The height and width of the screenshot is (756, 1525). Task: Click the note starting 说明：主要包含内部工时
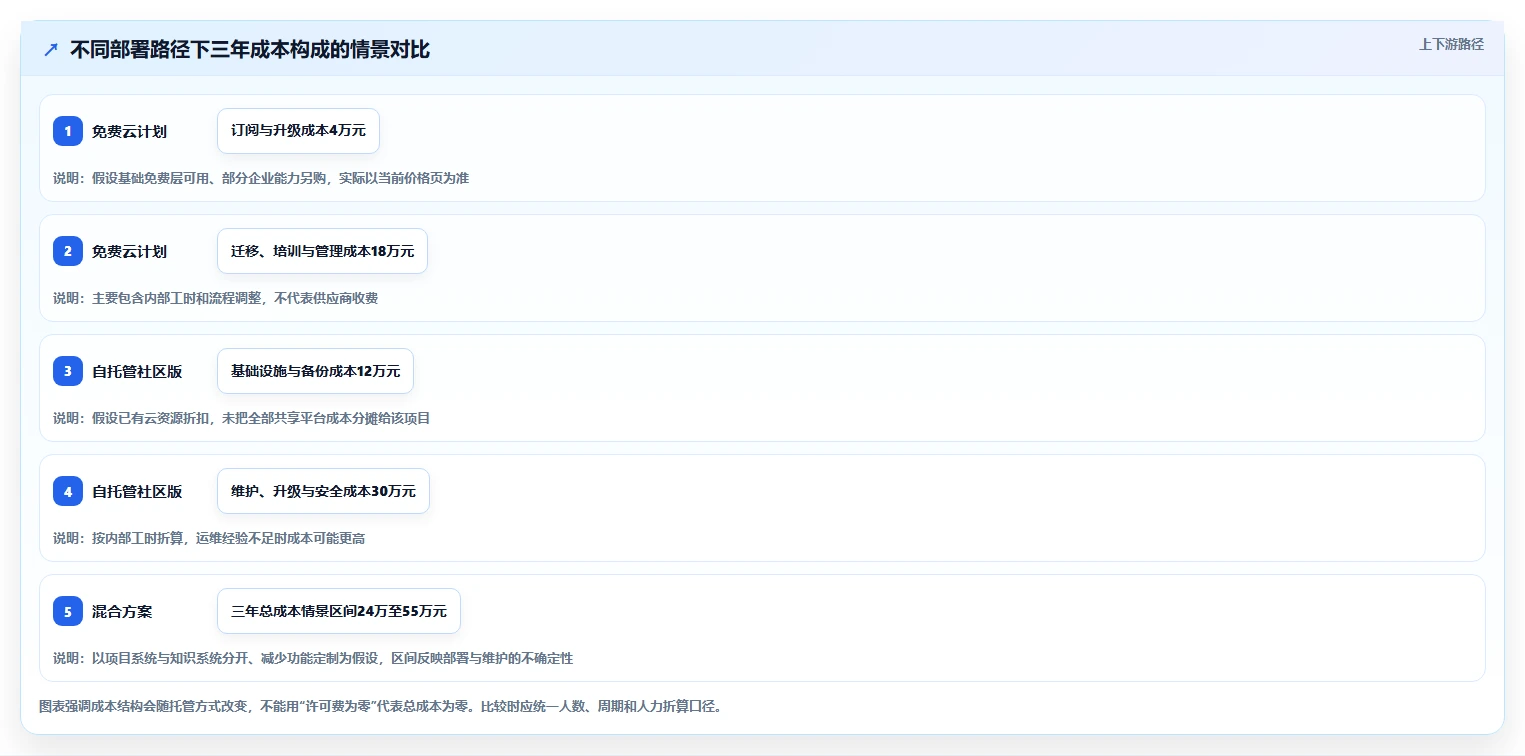216,298
